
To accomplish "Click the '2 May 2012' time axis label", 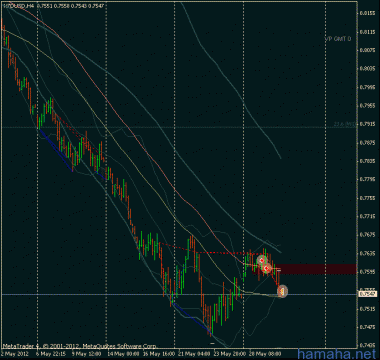I will coord(15,353).
